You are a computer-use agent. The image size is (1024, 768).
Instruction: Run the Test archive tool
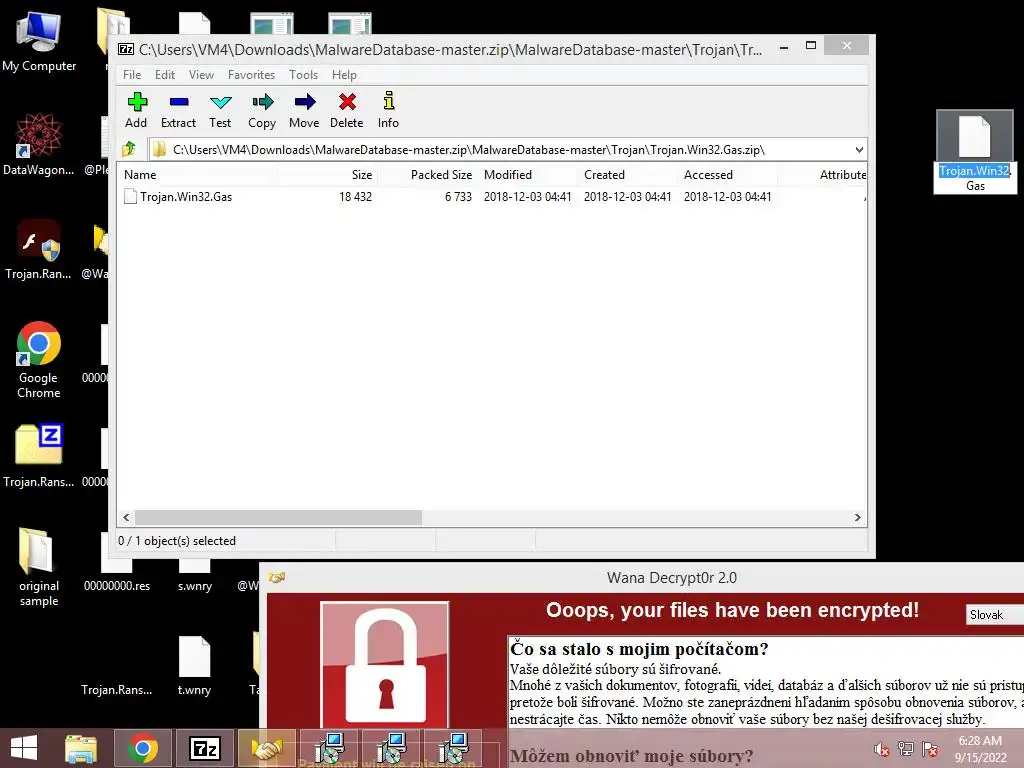[x=220, y=110]
